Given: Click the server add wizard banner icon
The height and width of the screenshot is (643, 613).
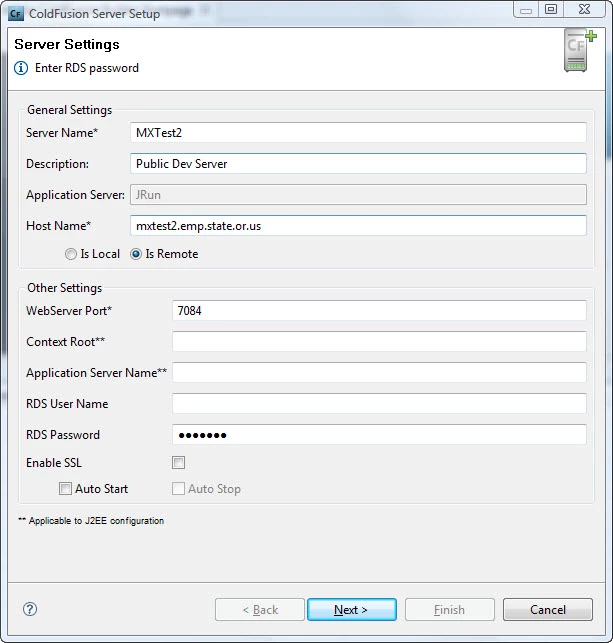Looking at the screenshot, I should [580, 50].
